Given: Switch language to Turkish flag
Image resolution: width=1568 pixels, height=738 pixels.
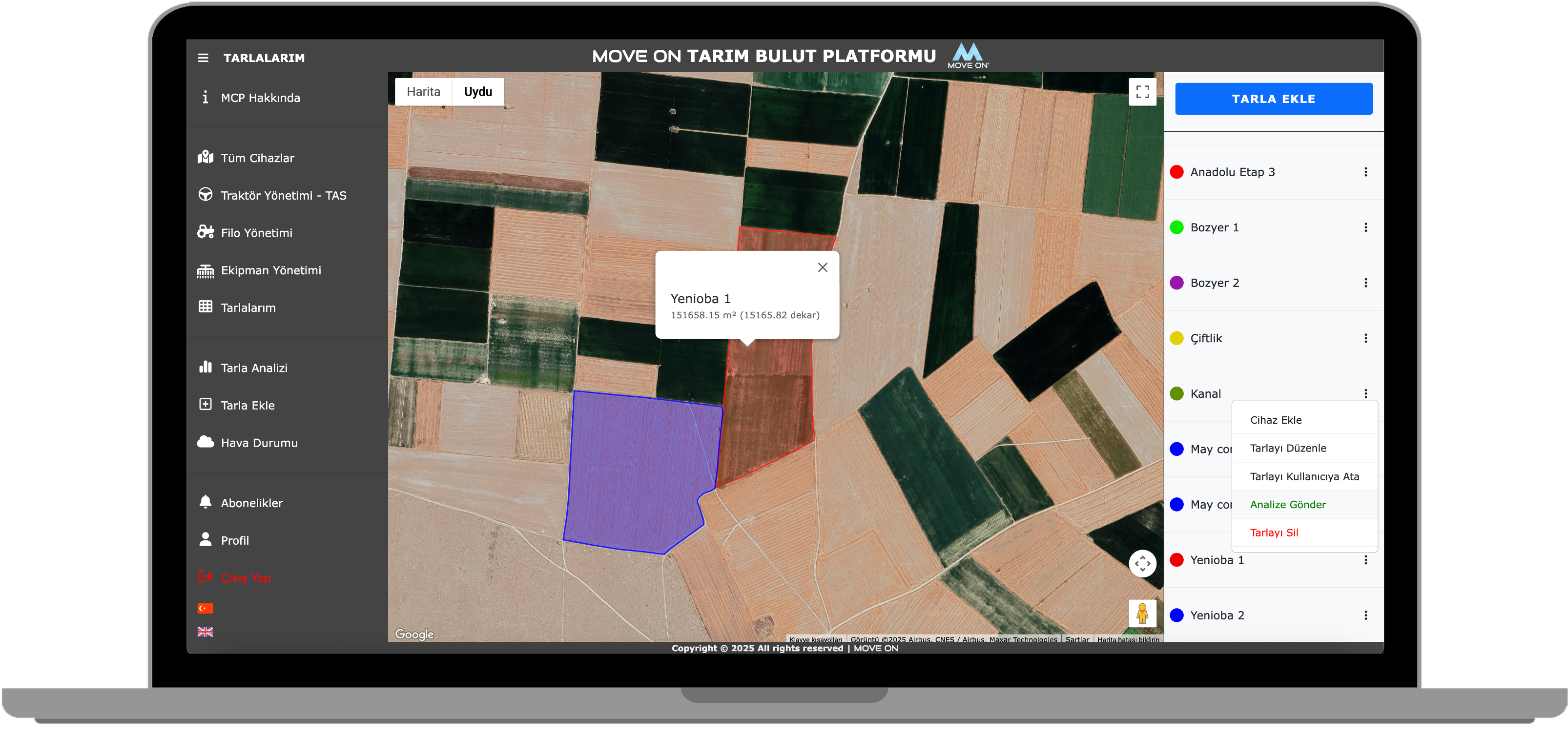Looking at the screenshot, I should tap(205, 608).
